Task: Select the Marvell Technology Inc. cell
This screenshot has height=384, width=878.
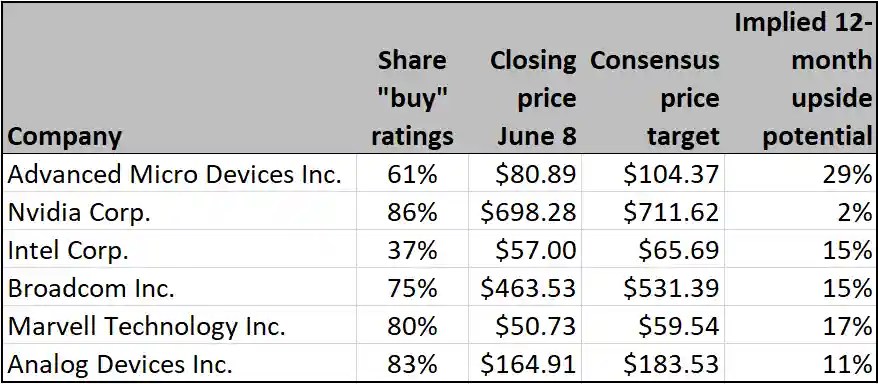Action: pos(179,325)
